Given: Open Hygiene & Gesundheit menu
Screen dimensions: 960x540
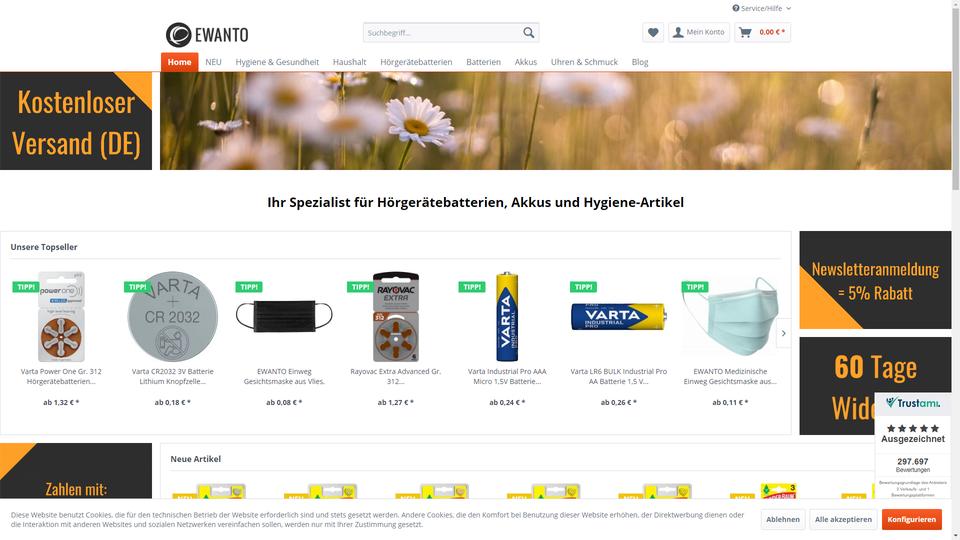Looking at the screenshot, I should [277, 62].
